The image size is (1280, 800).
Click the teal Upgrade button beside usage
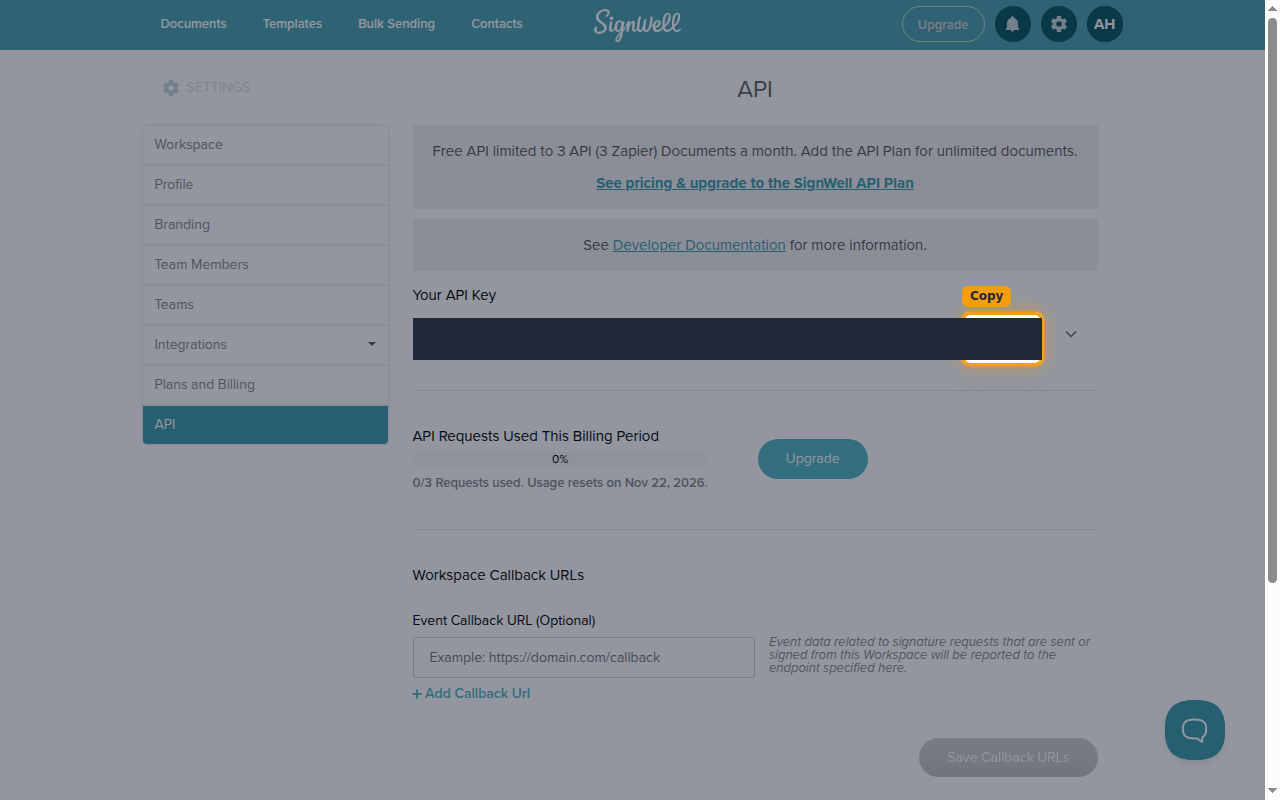[813, 459]
